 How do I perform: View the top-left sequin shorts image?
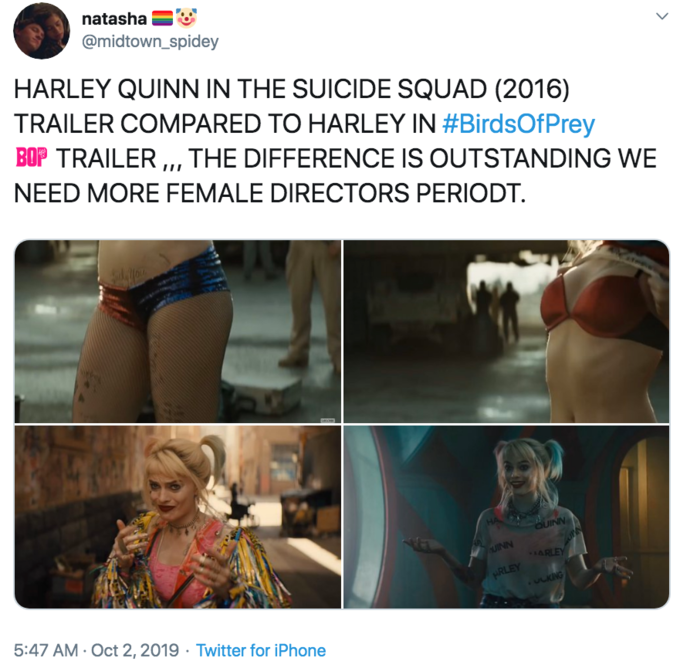pyautogui.click(x=178, y=331)
